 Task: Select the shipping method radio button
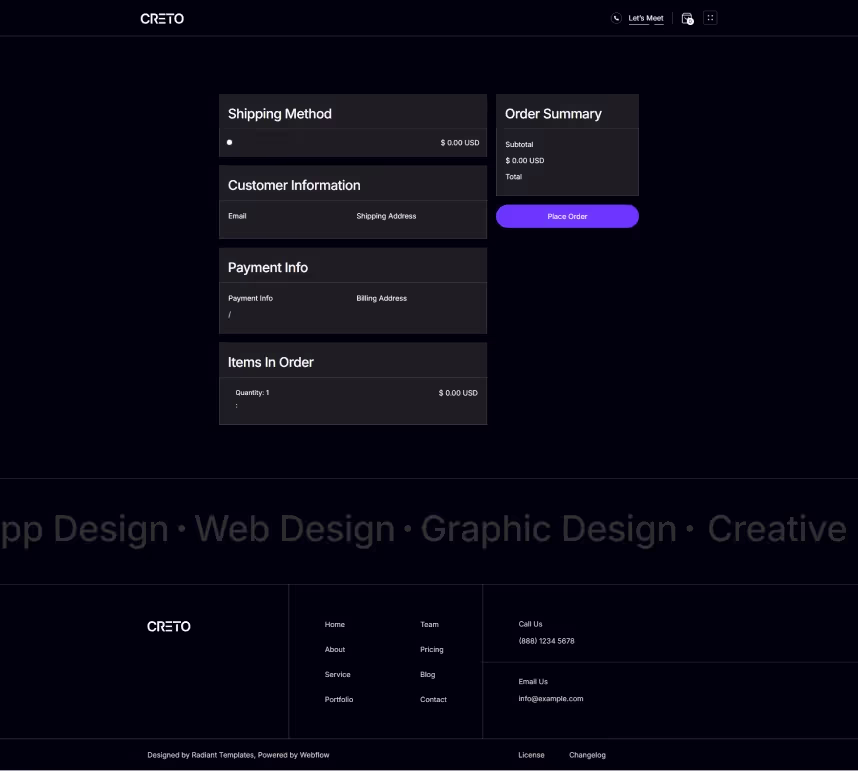coord(229,142)
